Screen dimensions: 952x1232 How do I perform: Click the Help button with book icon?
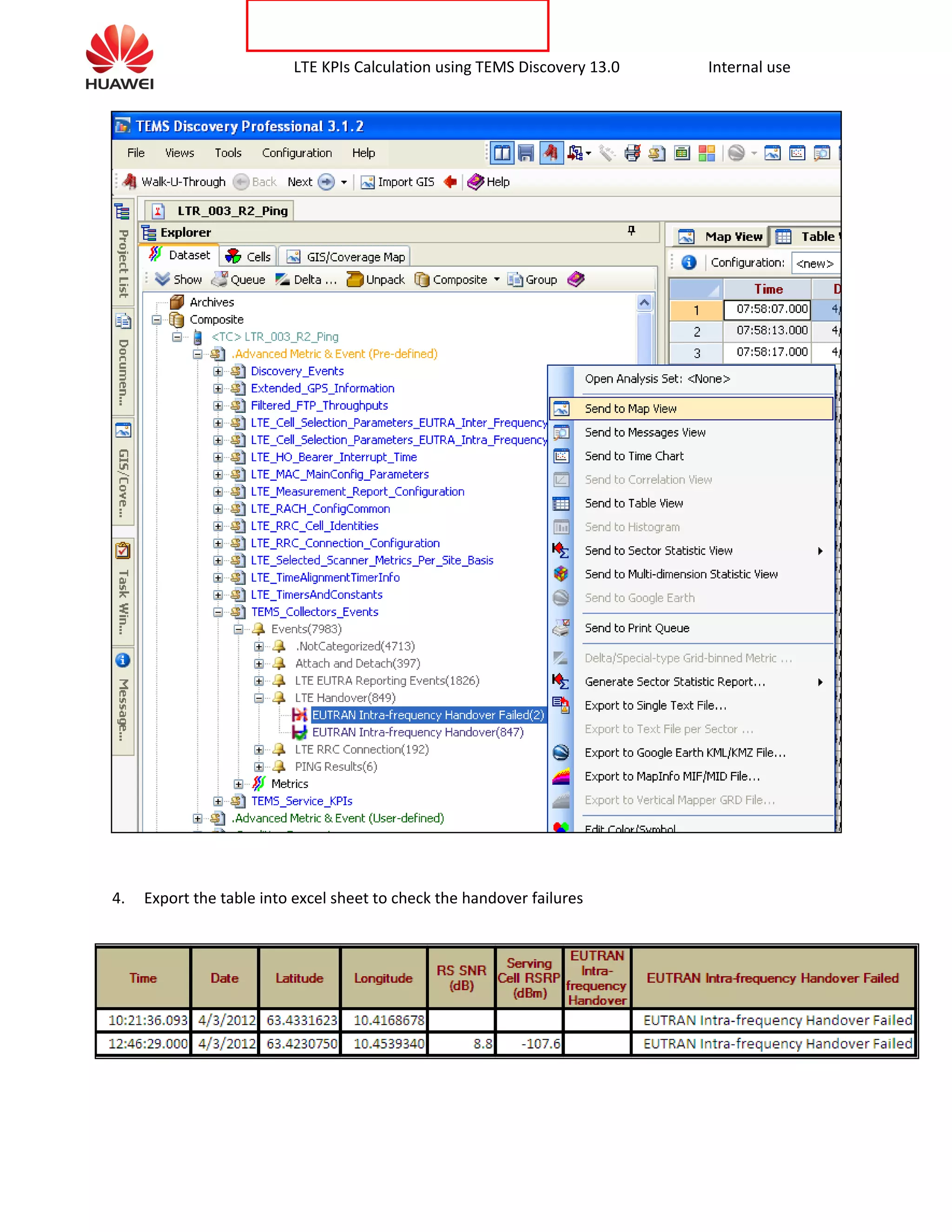pyautogui.click(x=489, y=182)
